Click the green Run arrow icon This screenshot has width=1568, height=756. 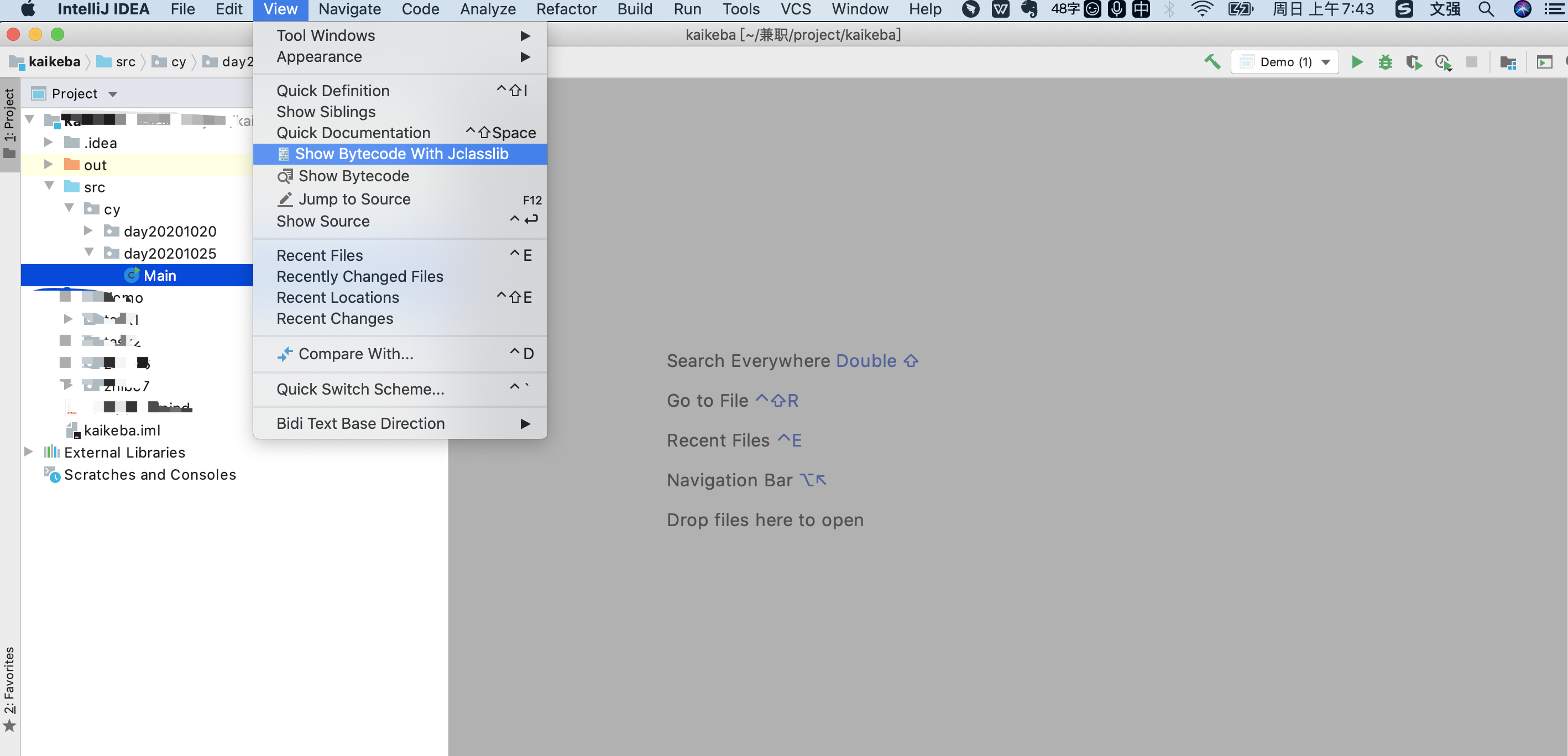tap(1357, 62)
